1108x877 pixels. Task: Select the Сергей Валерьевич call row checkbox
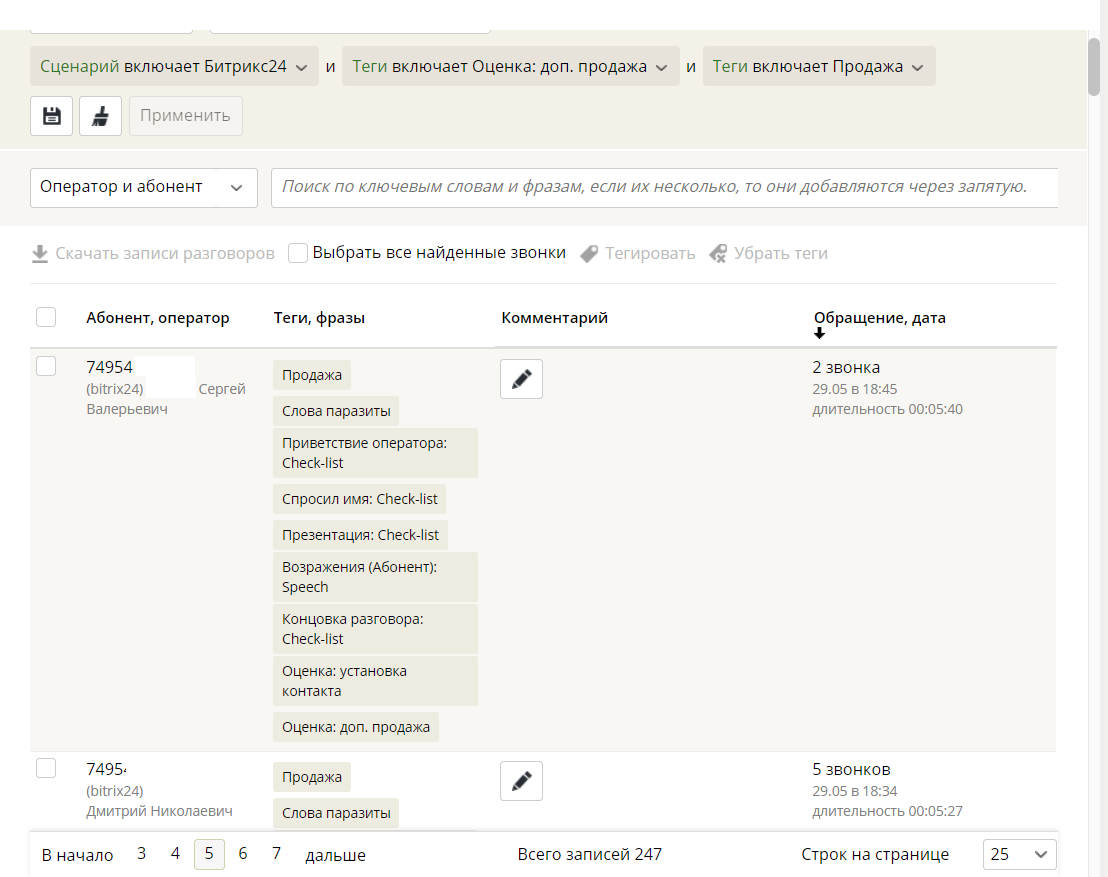click(x=46, y=367)
